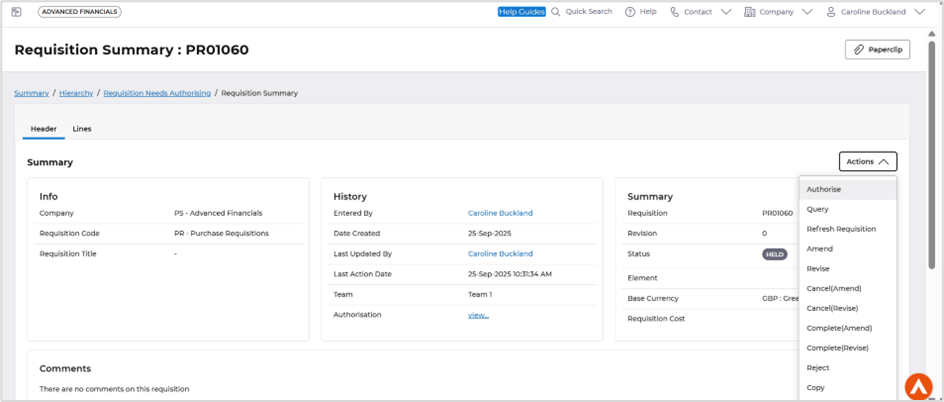Screen dimensions: 944x402
Task: Click the Authorisation View link
Action: [x=478, y=315]
